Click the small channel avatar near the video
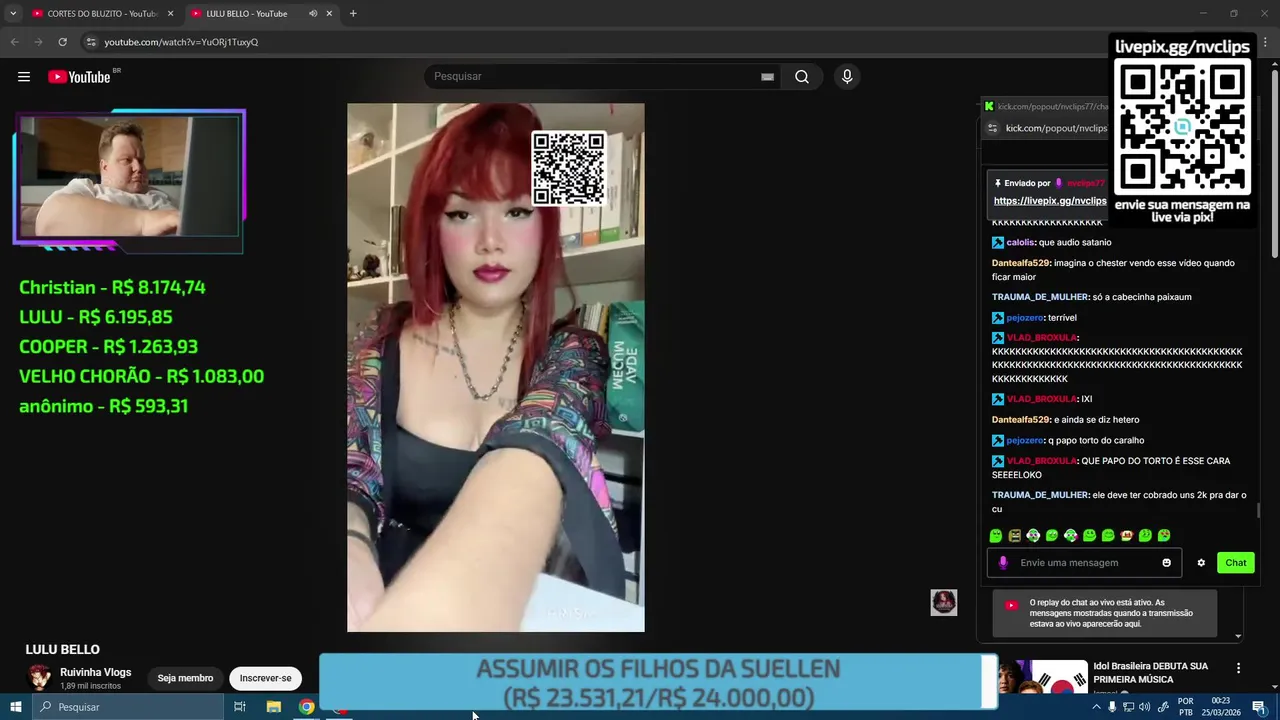 tap(944, 602)
